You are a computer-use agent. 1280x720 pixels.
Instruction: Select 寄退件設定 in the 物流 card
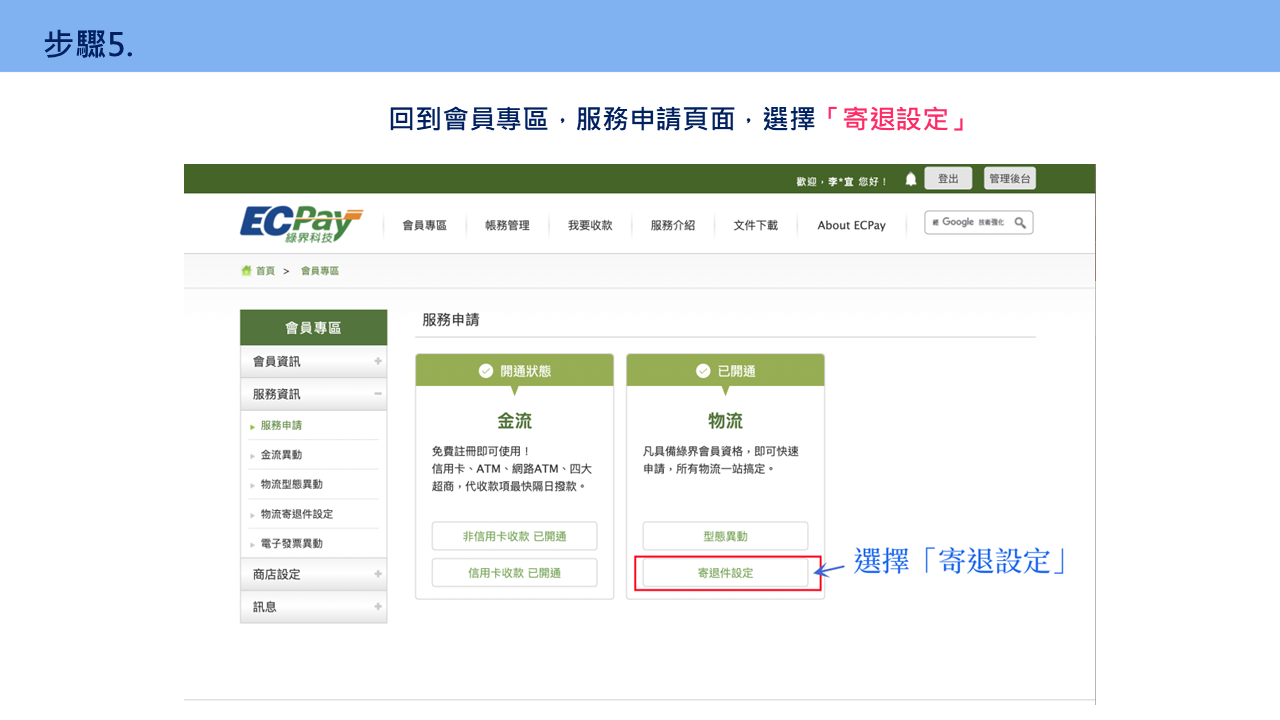pos(726,571)
